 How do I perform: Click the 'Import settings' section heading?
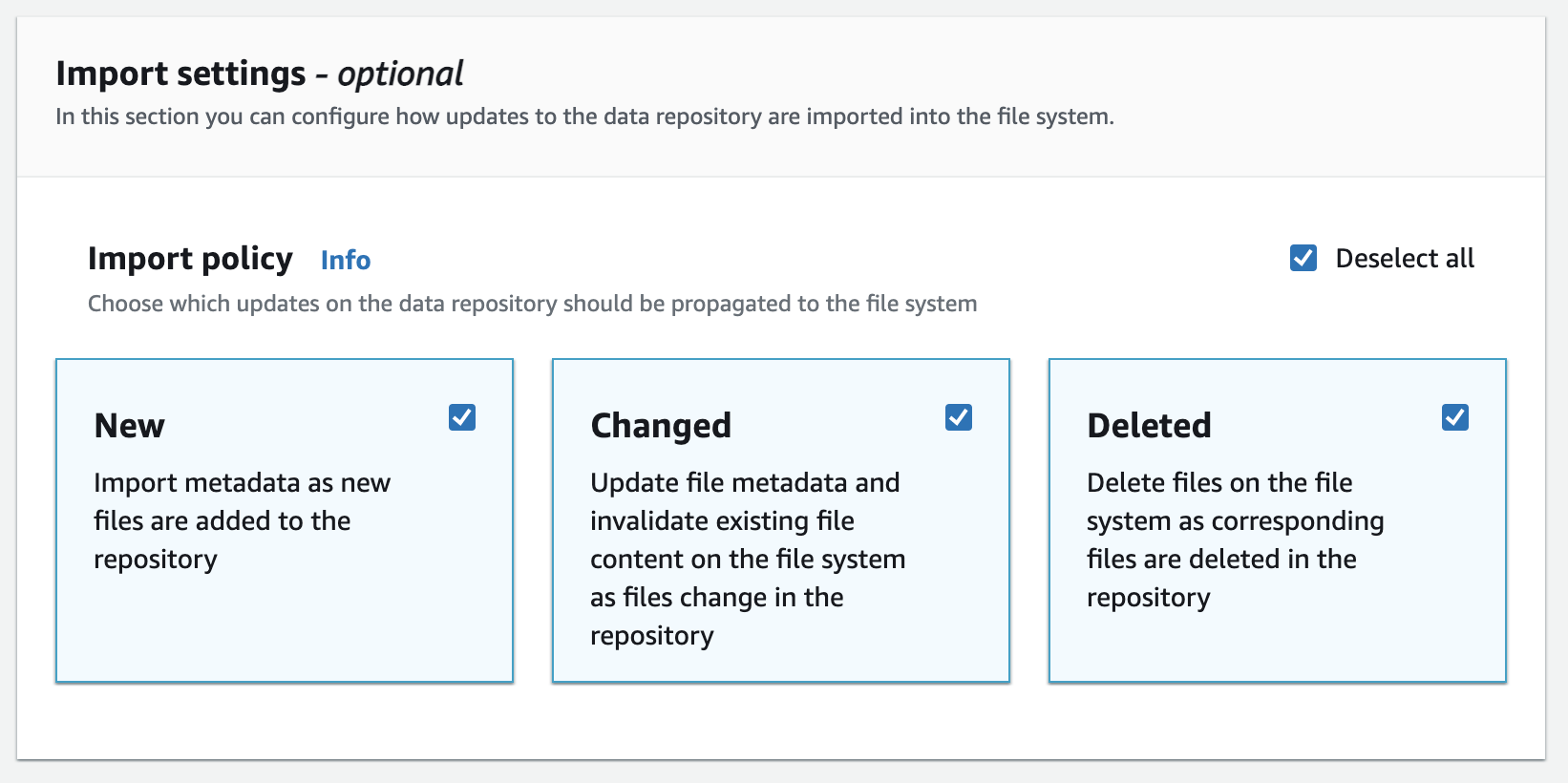coord(181,74)
